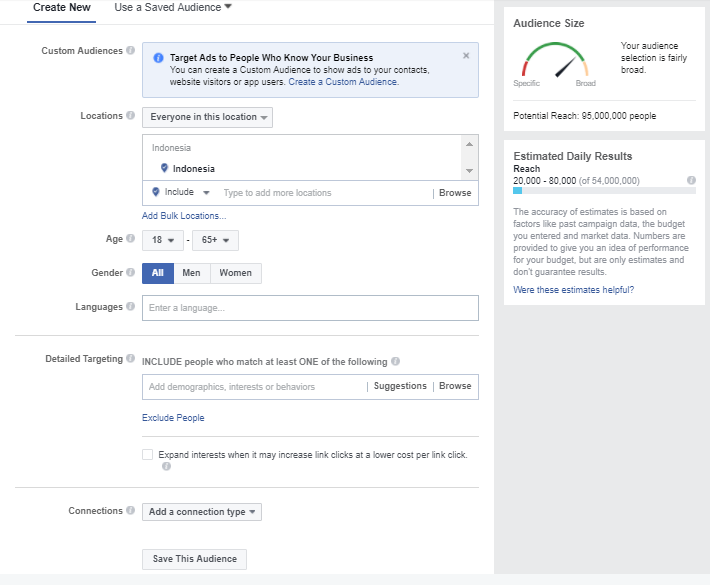Click info icon next to Custom Audiences
This screenshot has width=710, height=585.
pos(130,50)
